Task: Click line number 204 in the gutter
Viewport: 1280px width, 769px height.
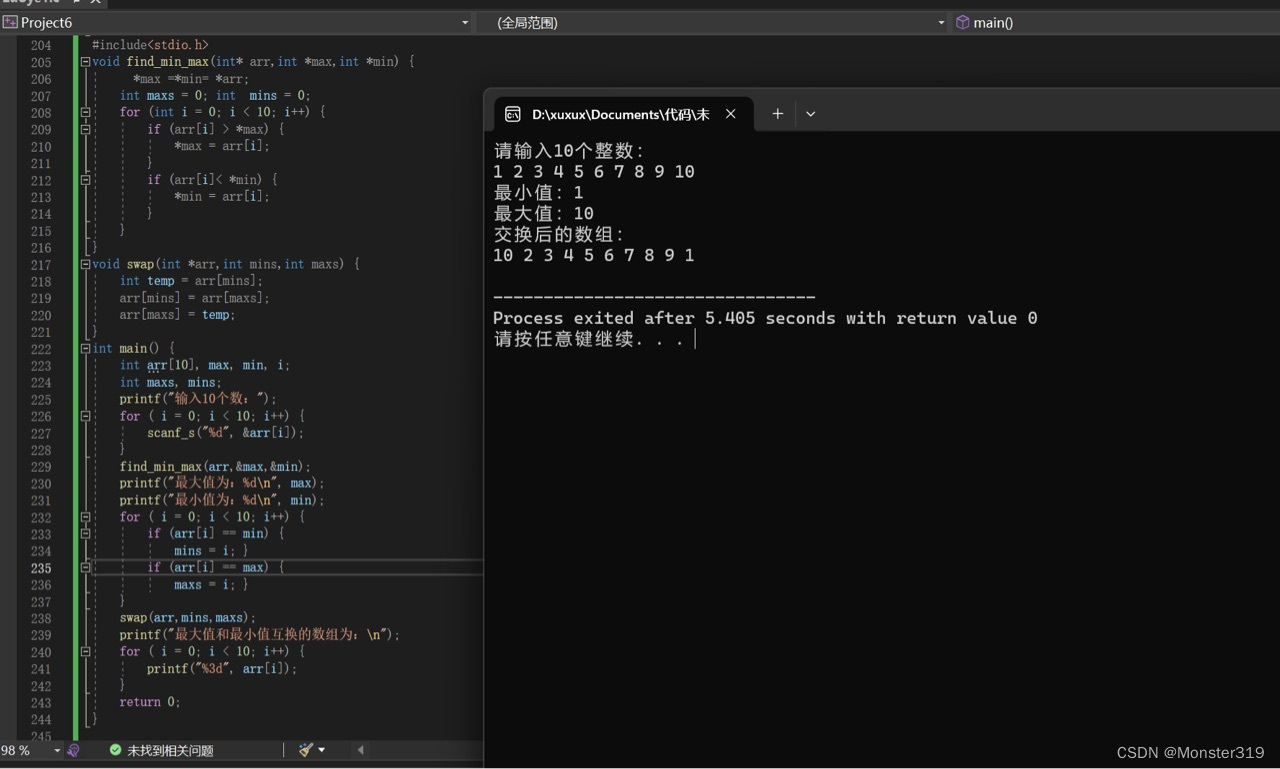Action: pos(41,45)
